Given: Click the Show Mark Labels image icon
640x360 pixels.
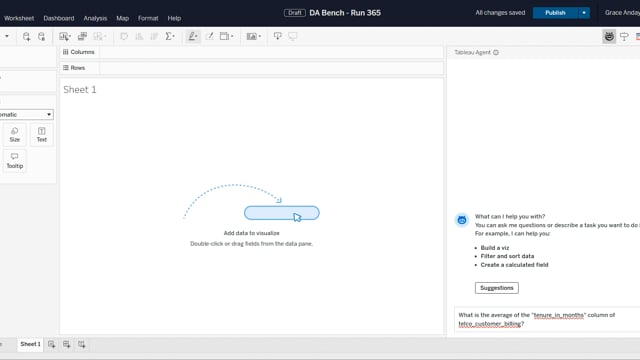Looking at the screenshot, I should pyautogui.click(x=251, y=37).
